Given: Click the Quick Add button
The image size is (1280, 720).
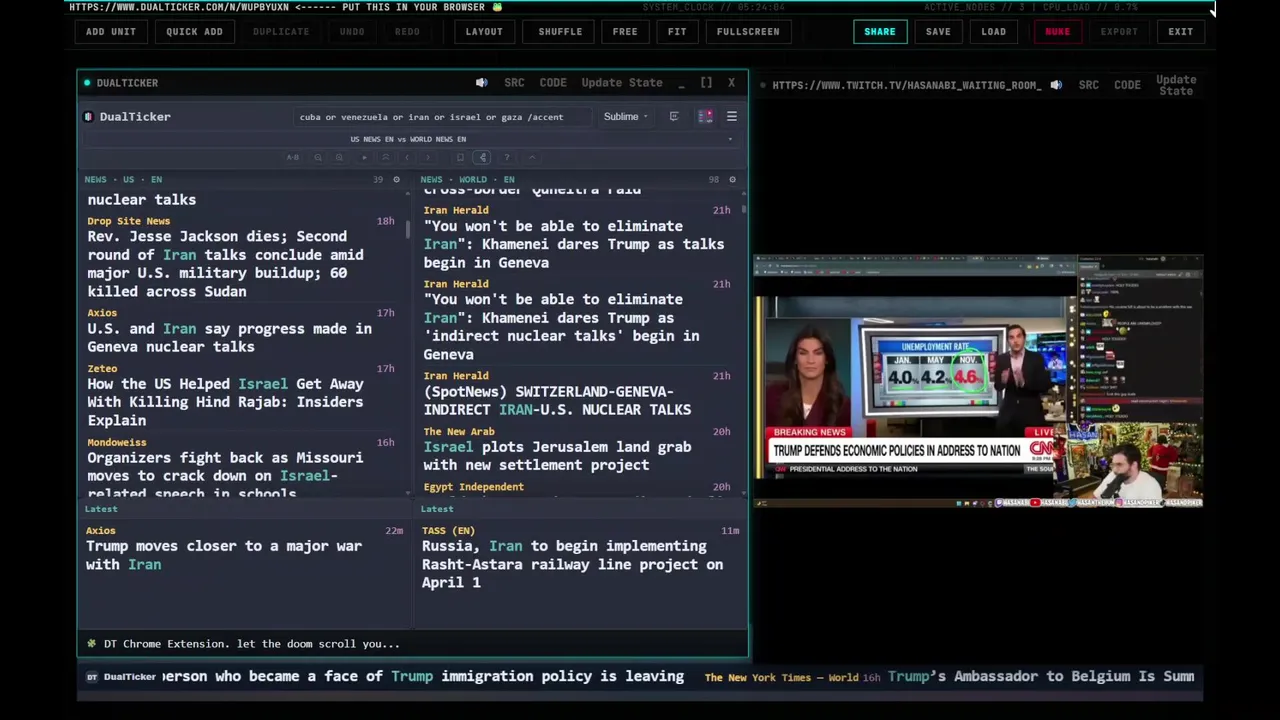Looking at the screenshot, I should tap(194, 32).
